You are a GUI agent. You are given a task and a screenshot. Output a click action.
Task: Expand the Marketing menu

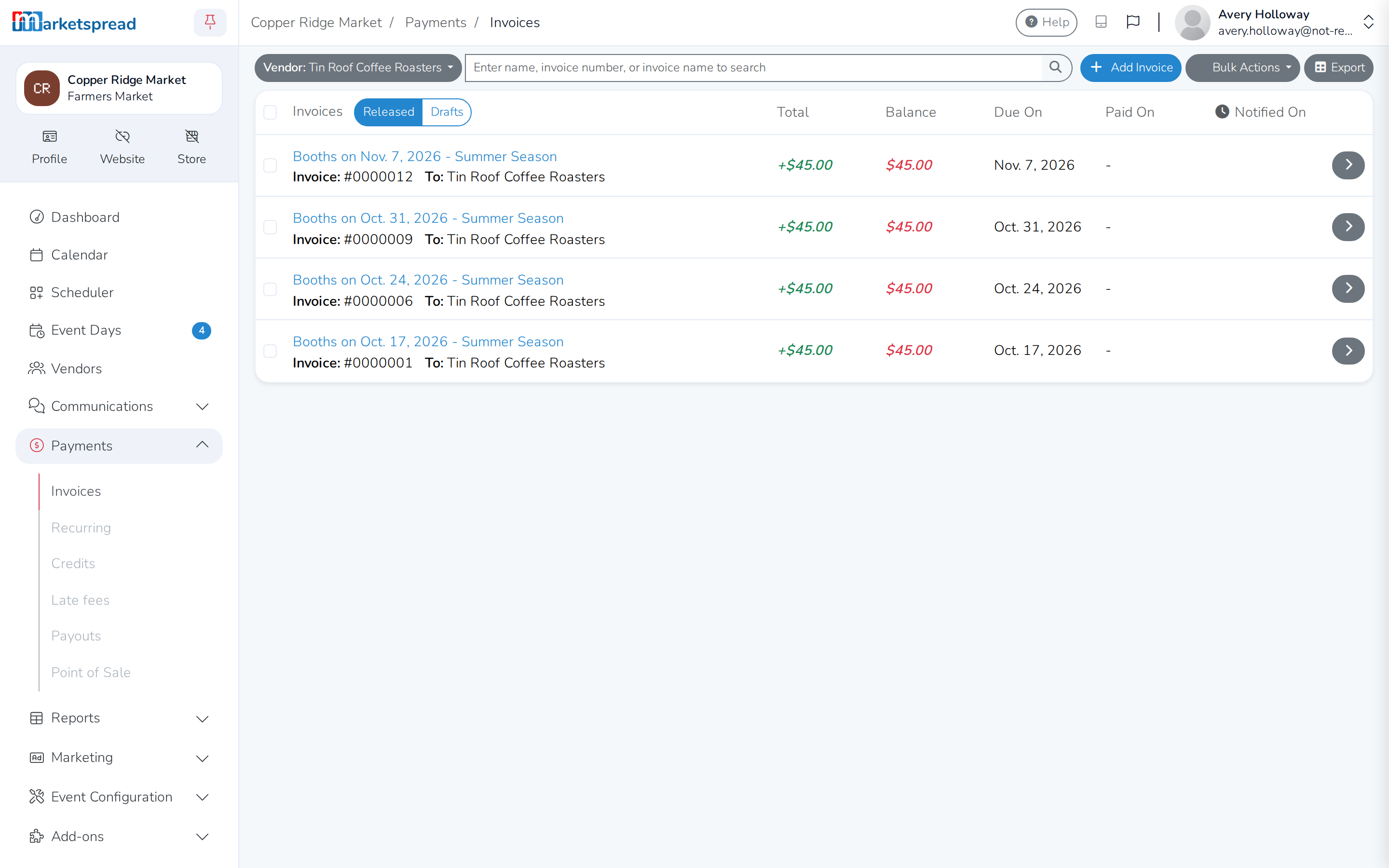[119, 757]
